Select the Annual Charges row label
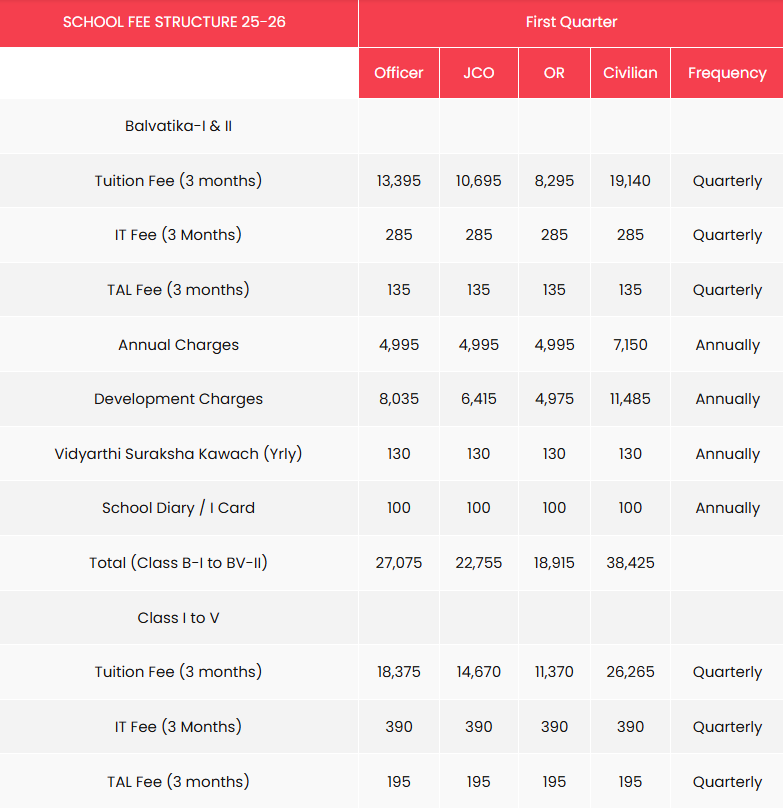 (179, 345)
